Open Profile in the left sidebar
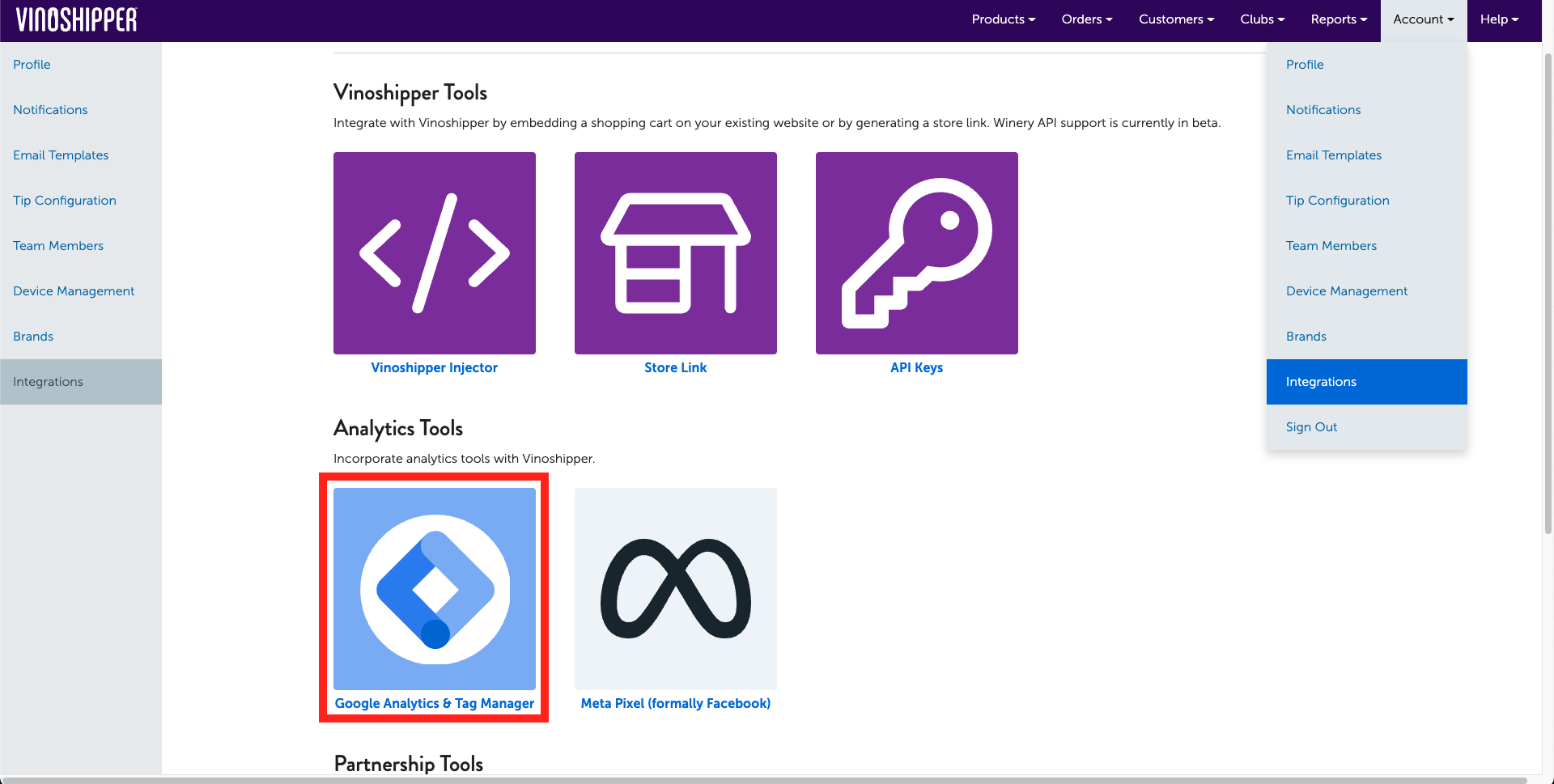This screenshot has height=784, width=1554. [x=81, y=65]
